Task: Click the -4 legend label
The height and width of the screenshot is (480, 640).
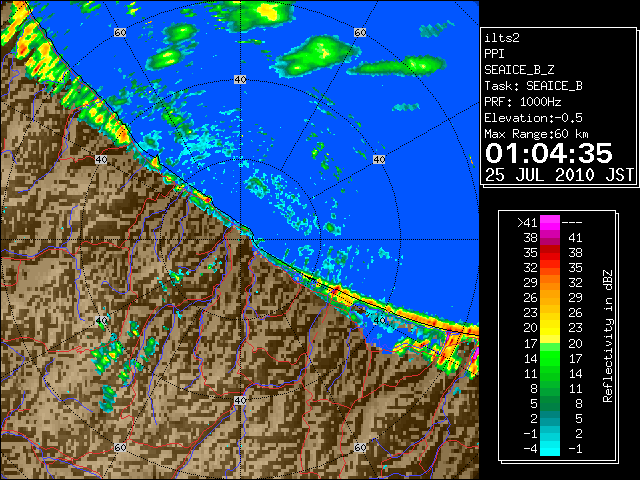Action: coord(530,449)
